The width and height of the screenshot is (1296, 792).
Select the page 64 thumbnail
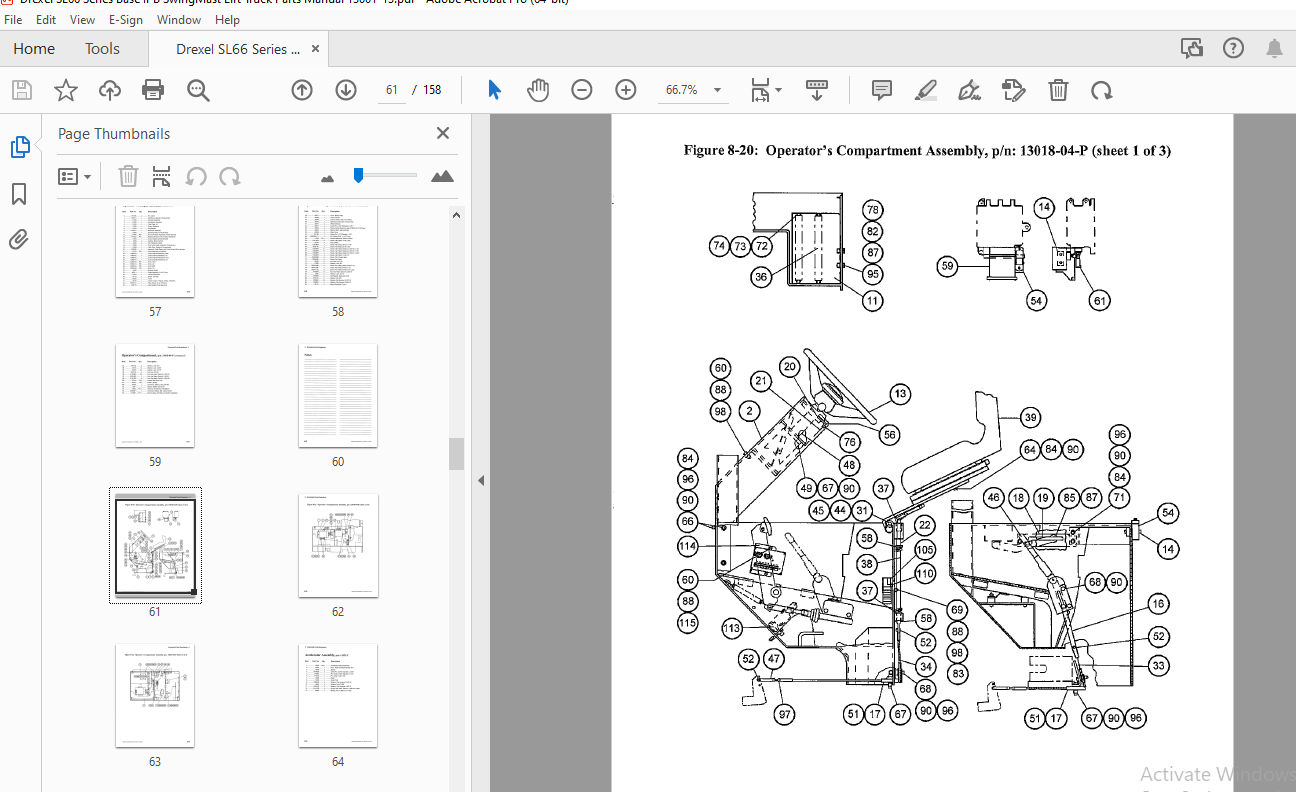pos(338,696)
